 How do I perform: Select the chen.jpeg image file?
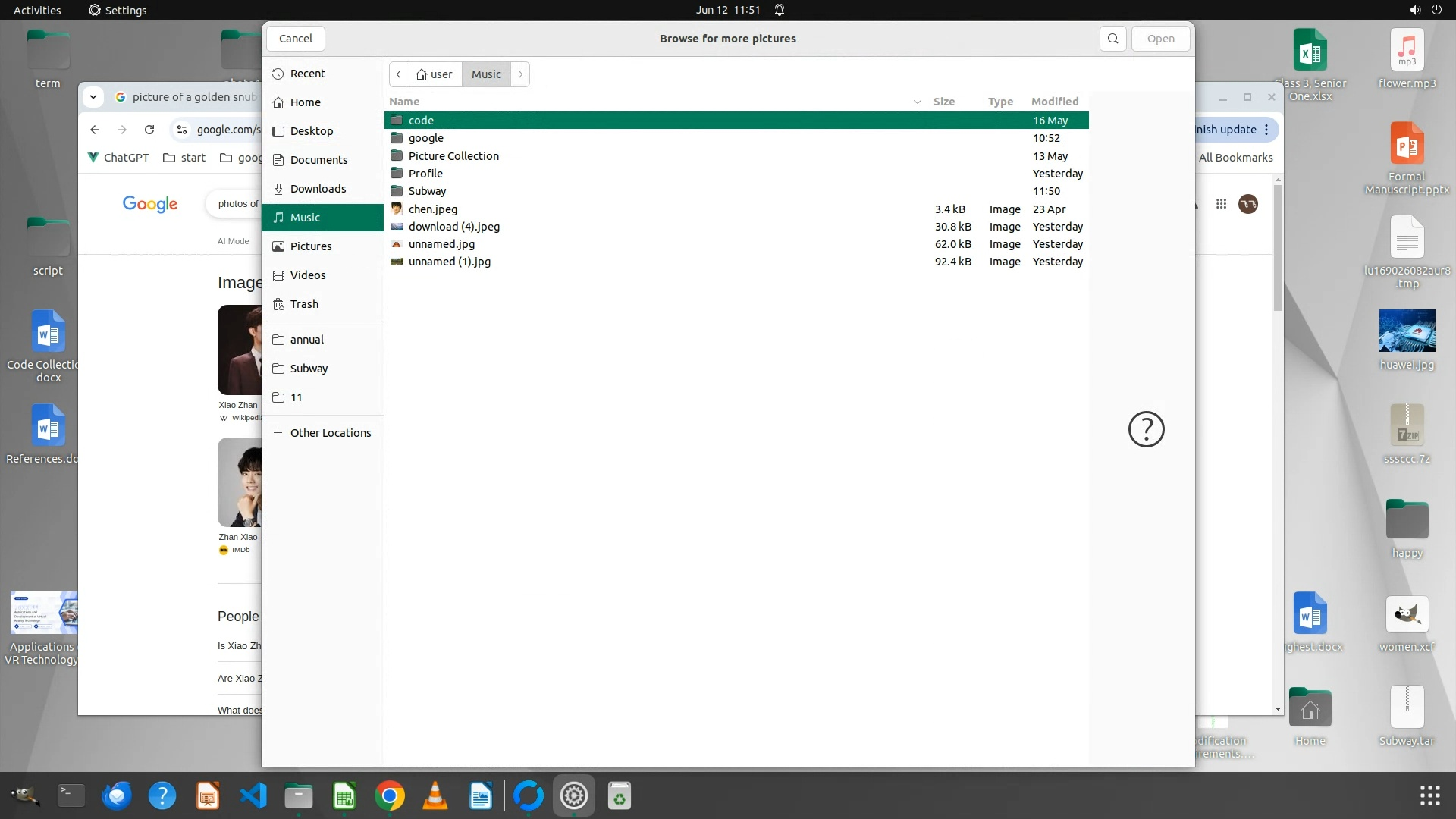[x=432, y=209]
